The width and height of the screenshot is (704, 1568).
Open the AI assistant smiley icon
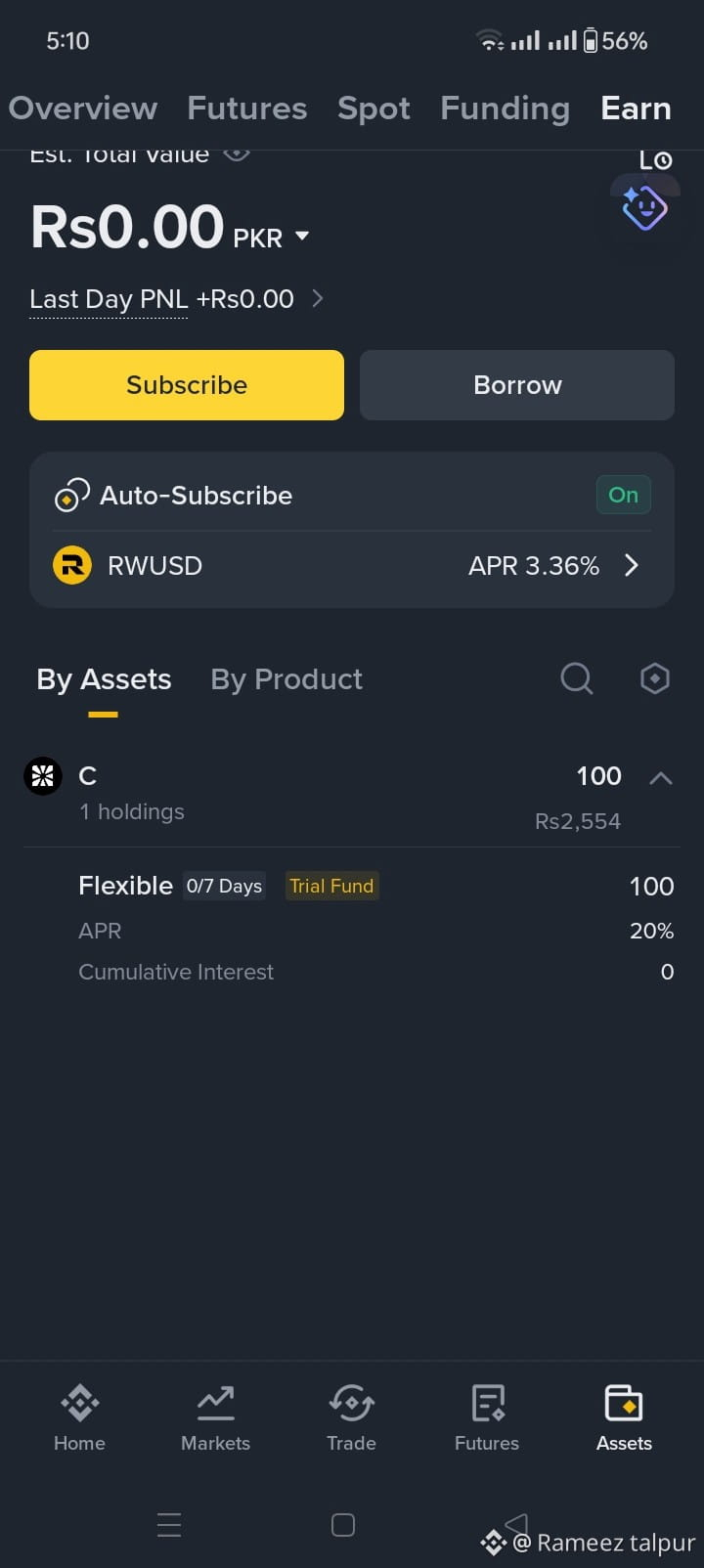click(644, 208)
